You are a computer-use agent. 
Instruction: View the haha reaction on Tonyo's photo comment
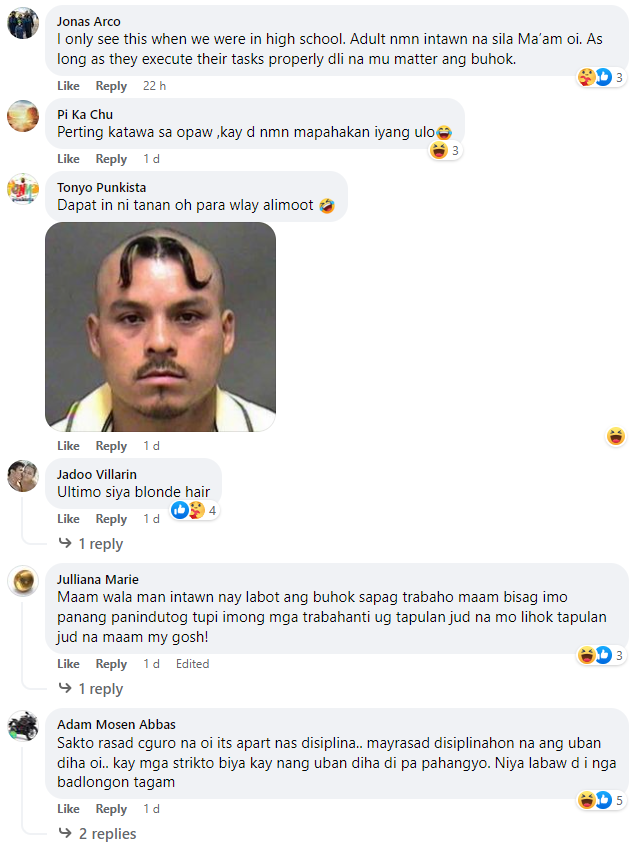coord(616,436)
